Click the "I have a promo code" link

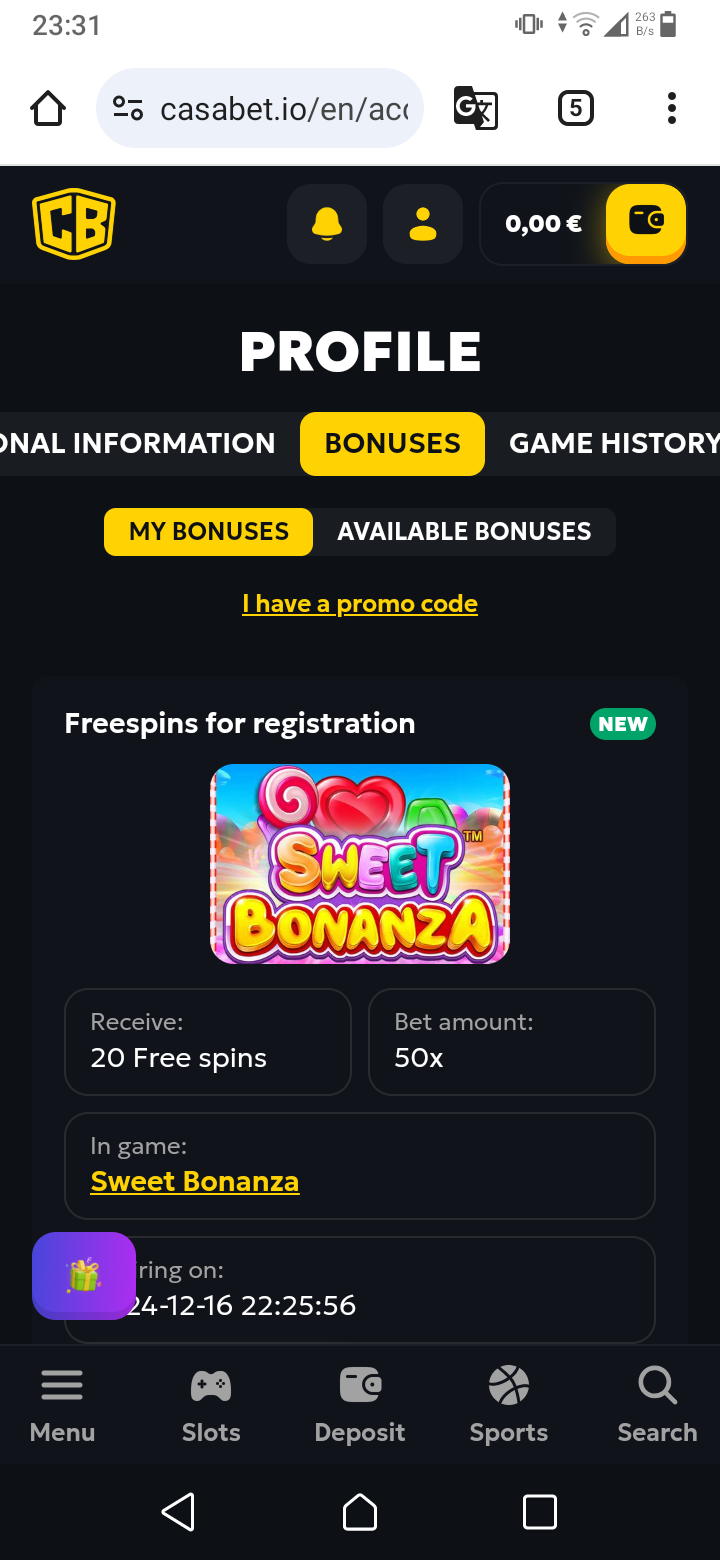click(360, 604)
